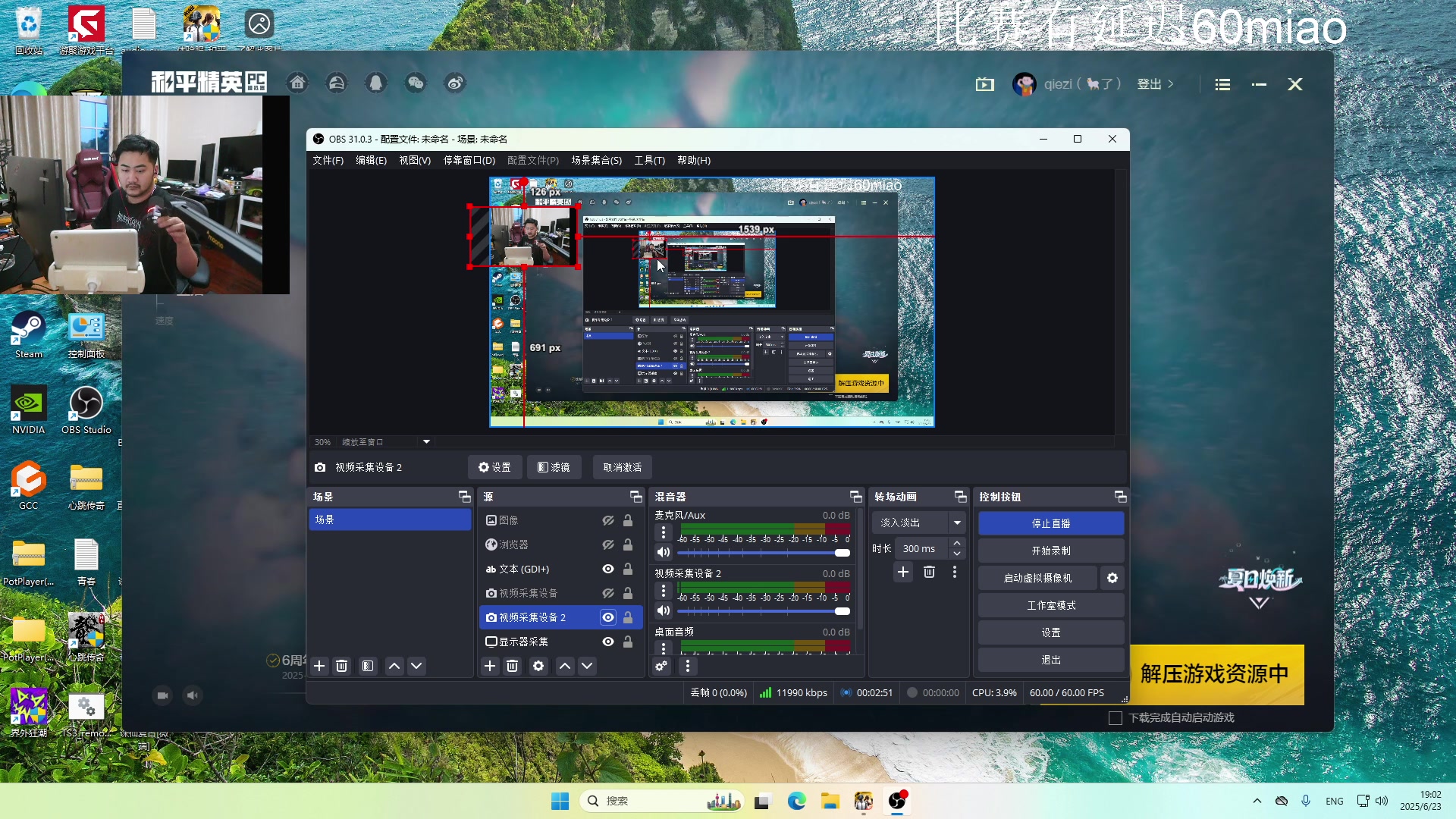Adjust the 视频采集设备 2 volume slider

tap(764, 611)
